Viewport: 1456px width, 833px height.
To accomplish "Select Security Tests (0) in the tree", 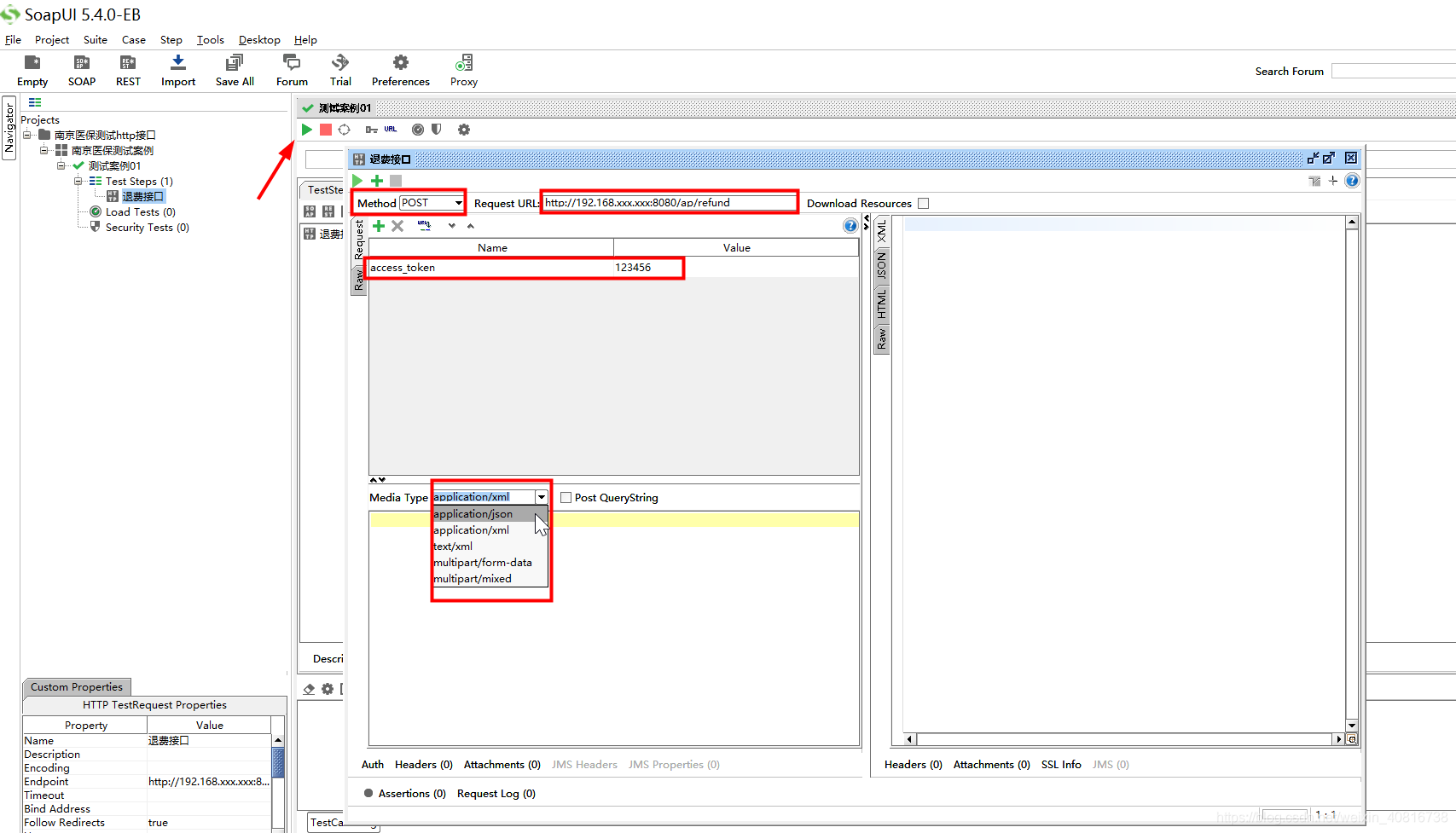I will 148,228.
